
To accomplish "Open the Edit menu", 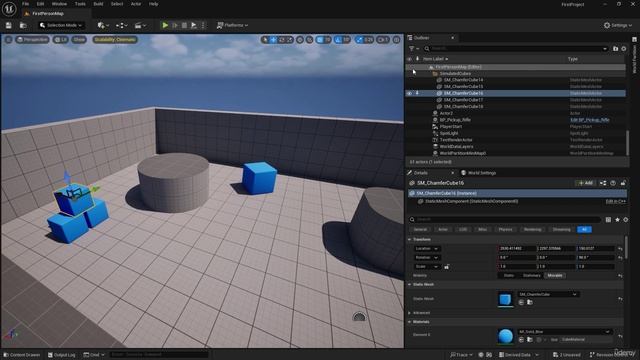I will 40,4.
